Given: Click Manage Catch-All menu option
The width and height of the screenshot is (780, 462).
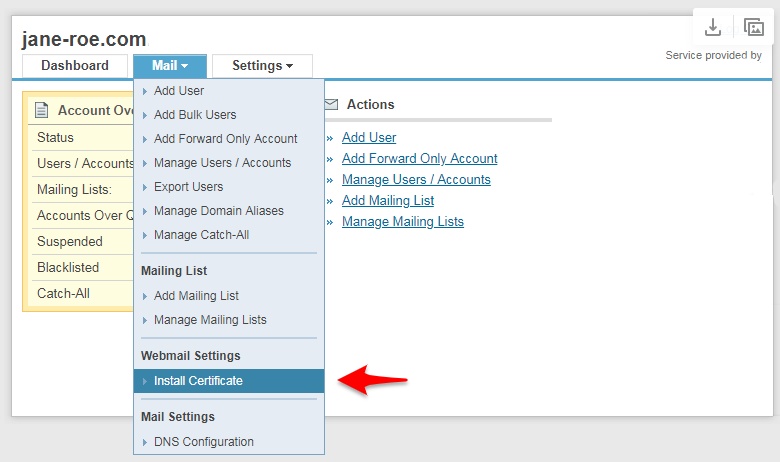Looking at the screenshot, I should pos(201,235).
